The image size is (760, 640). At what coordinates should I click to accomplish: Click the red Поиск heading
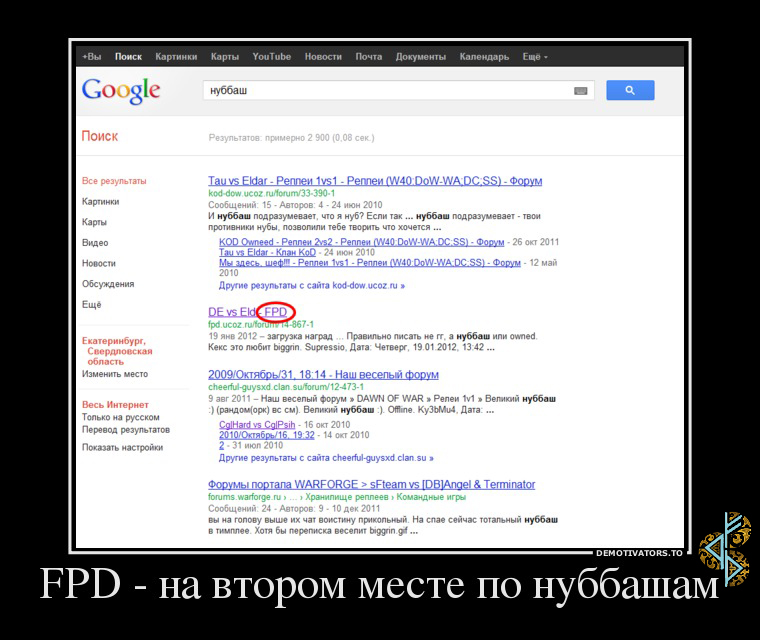click(x=99, y=136)
